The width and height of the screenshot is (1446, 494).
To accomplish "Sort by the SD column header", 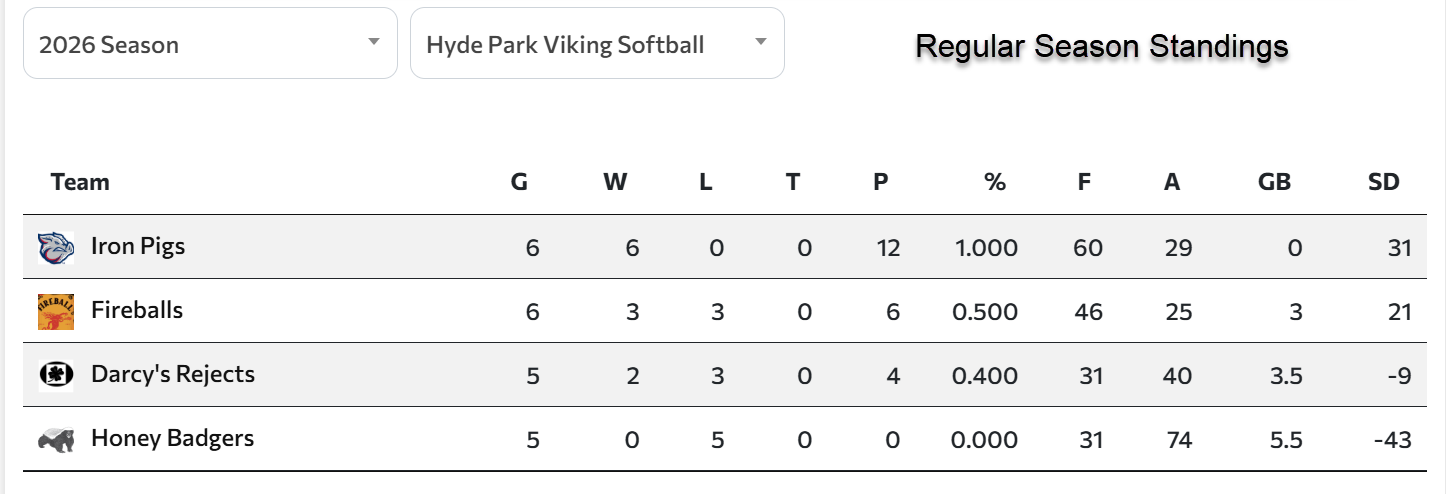I will pyautogui.click(x=1384, y=182).
